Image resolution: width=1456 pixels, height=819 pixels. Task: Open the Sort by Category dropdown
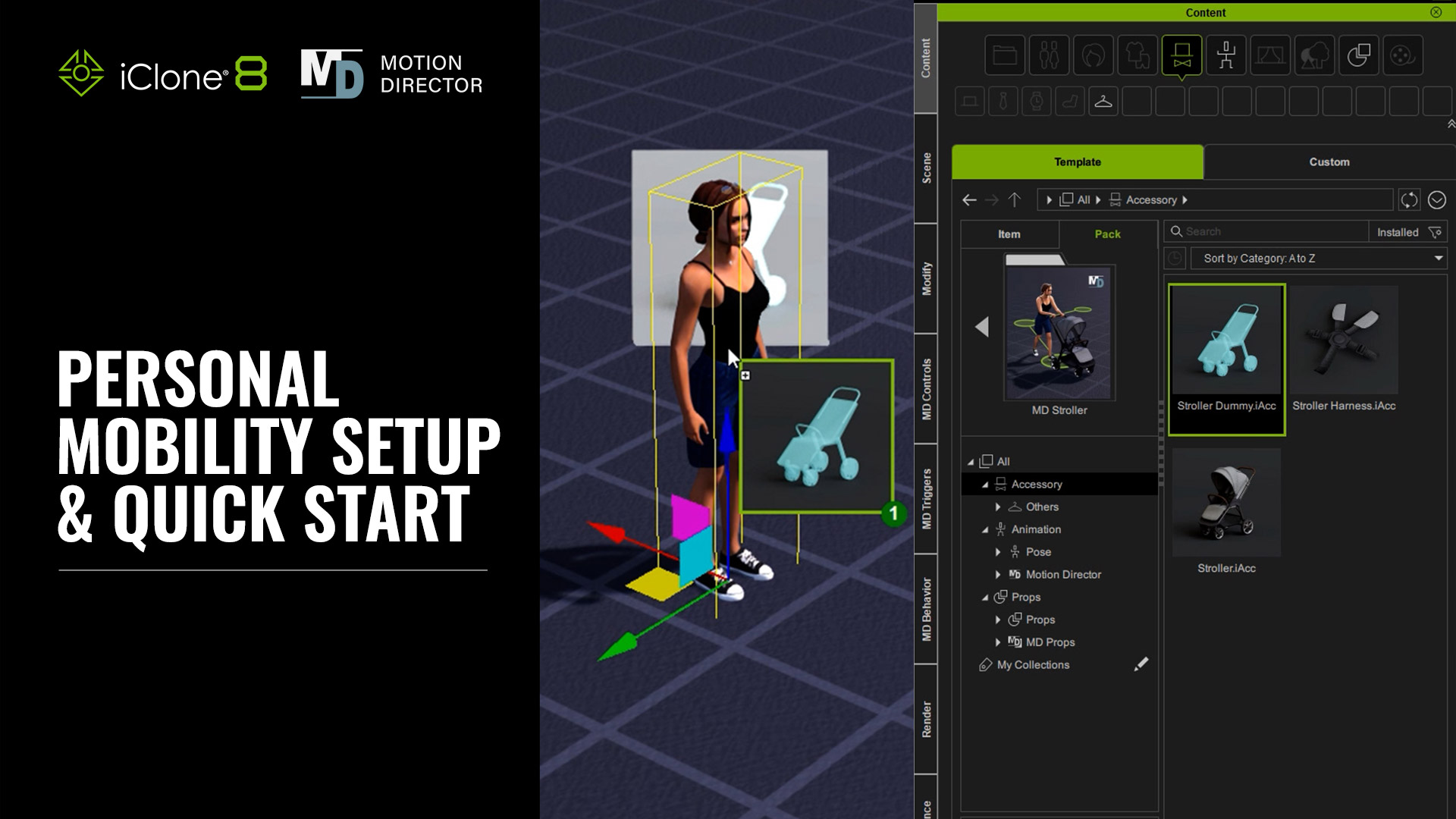pos(1319,259)
